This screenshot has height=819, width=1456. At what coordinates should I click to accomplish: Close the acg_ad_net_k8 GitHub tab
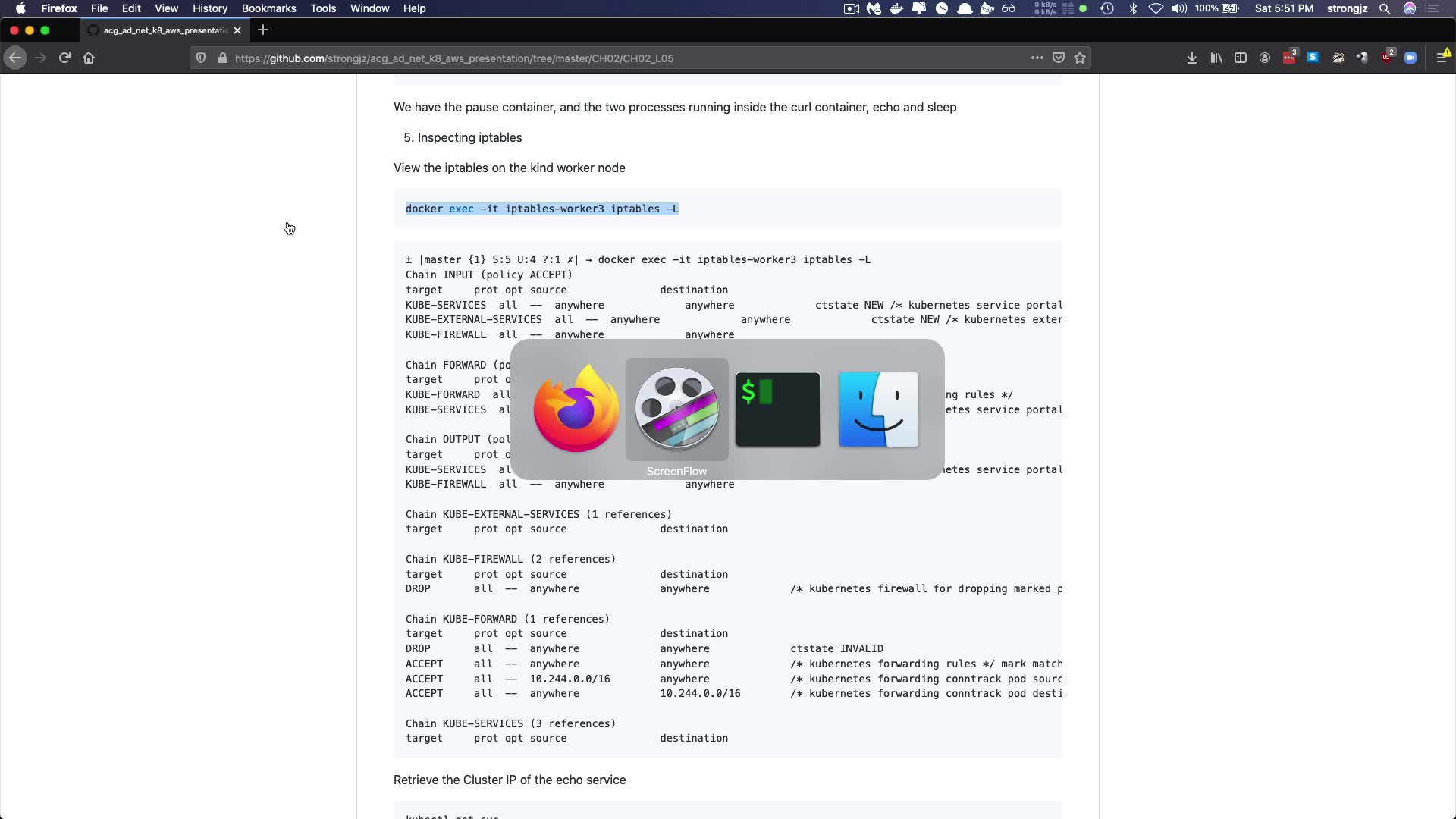click(x=237, y=30)
